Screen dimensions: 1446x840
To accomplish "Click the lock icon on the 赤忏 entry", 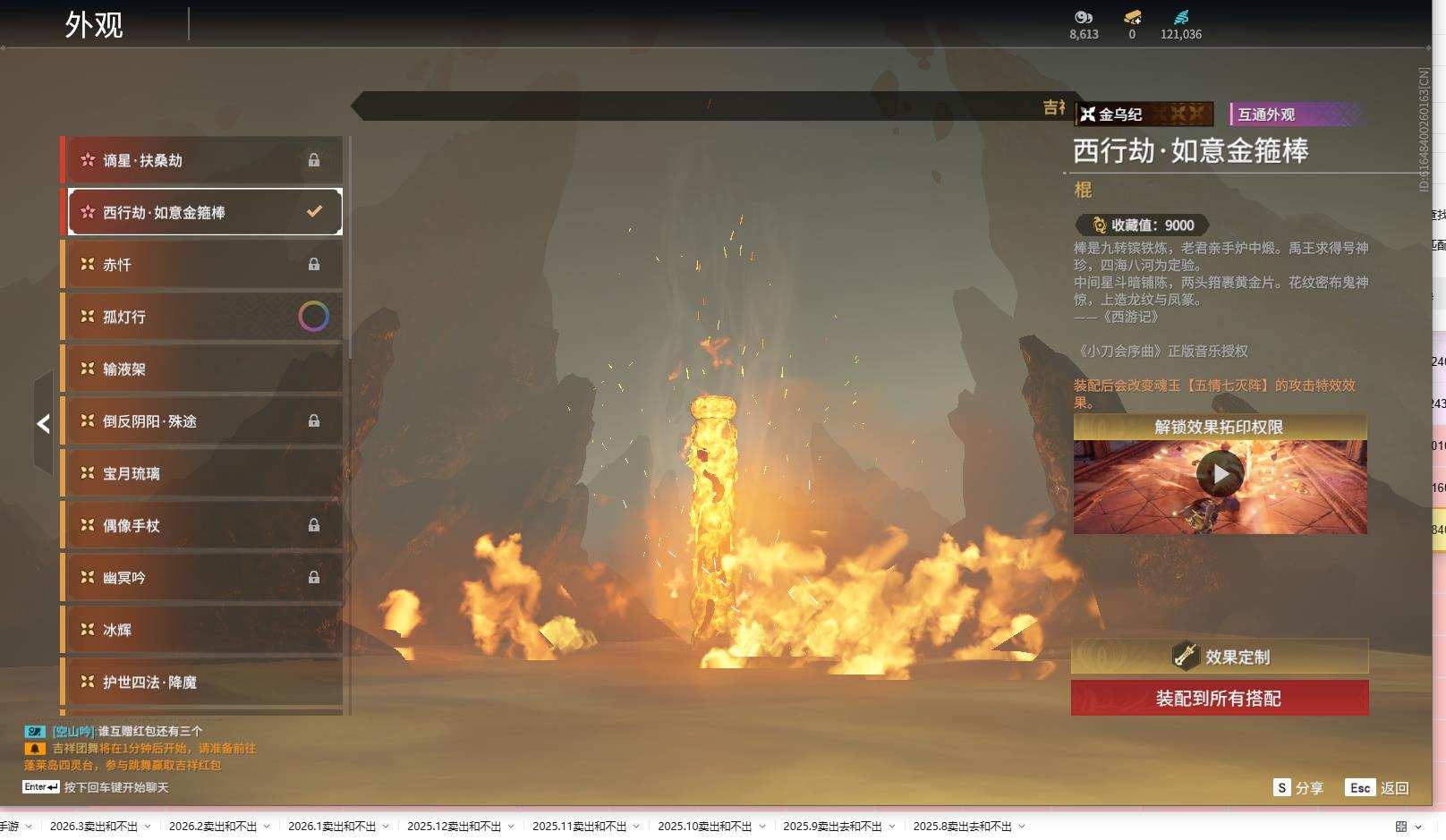I will pyautogui.click(x=314, y=264).
